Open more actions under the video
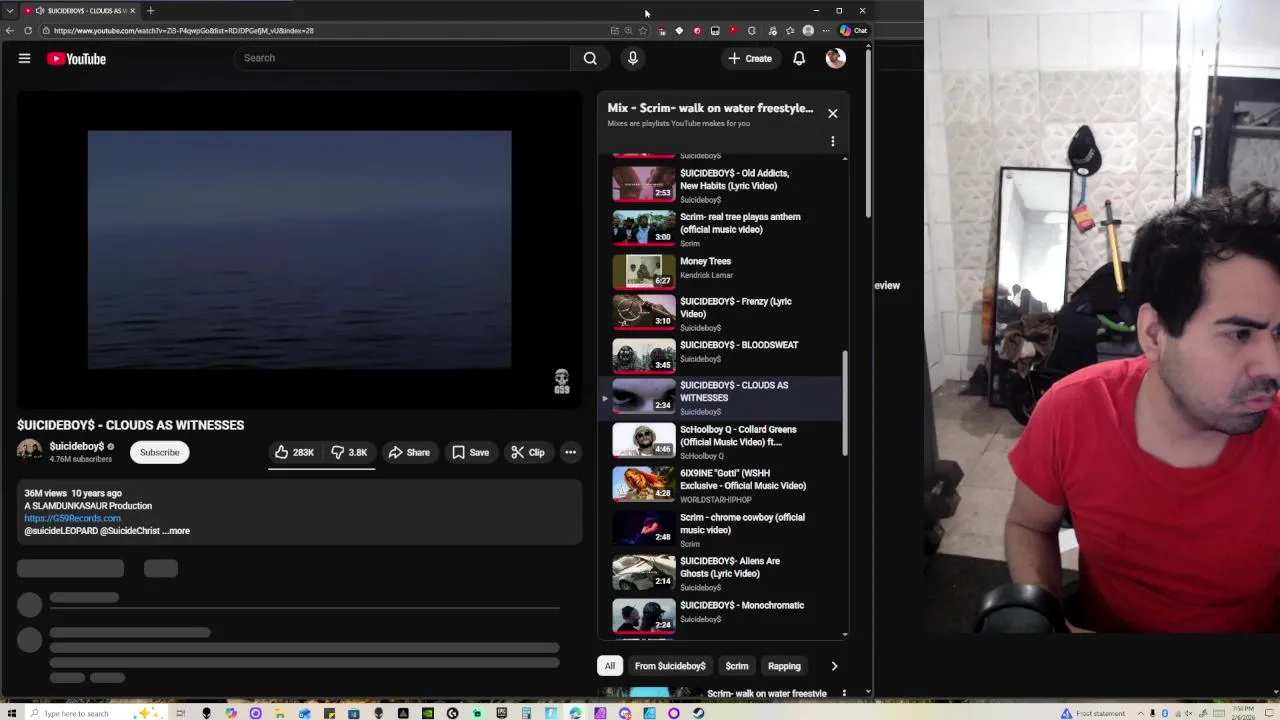 [x=570, y=452]
